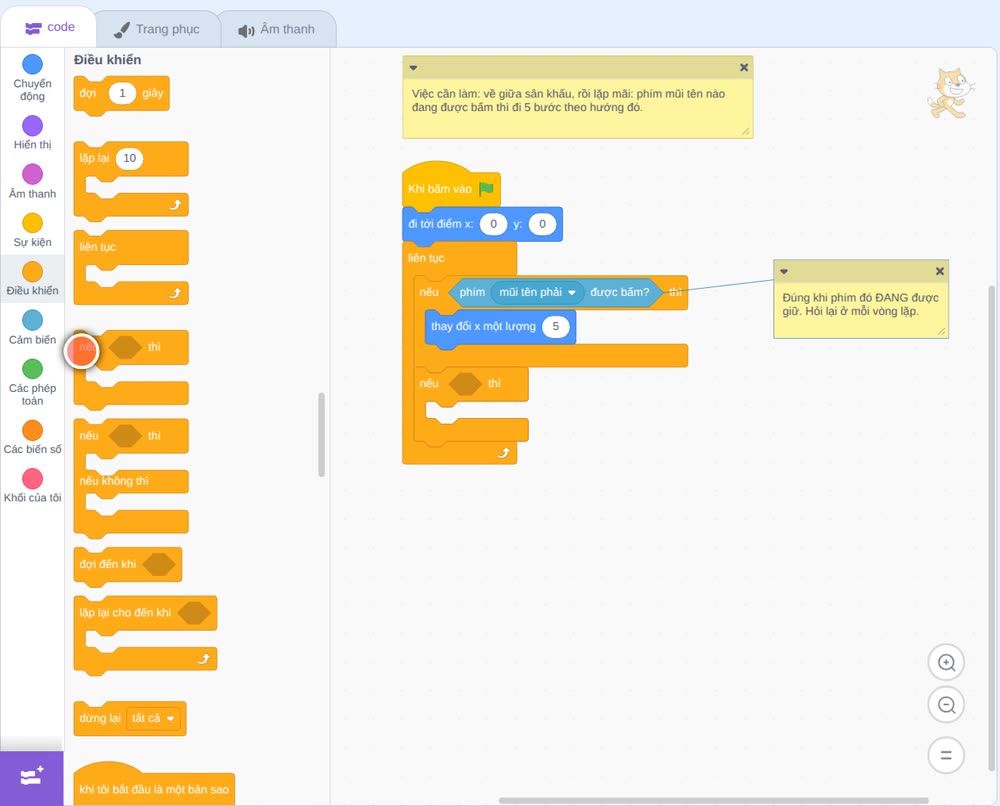The height and width of the screenshot is (806, 1000).
Task: Click the workspace horizontal scrollbar
Action: [713, 800]
